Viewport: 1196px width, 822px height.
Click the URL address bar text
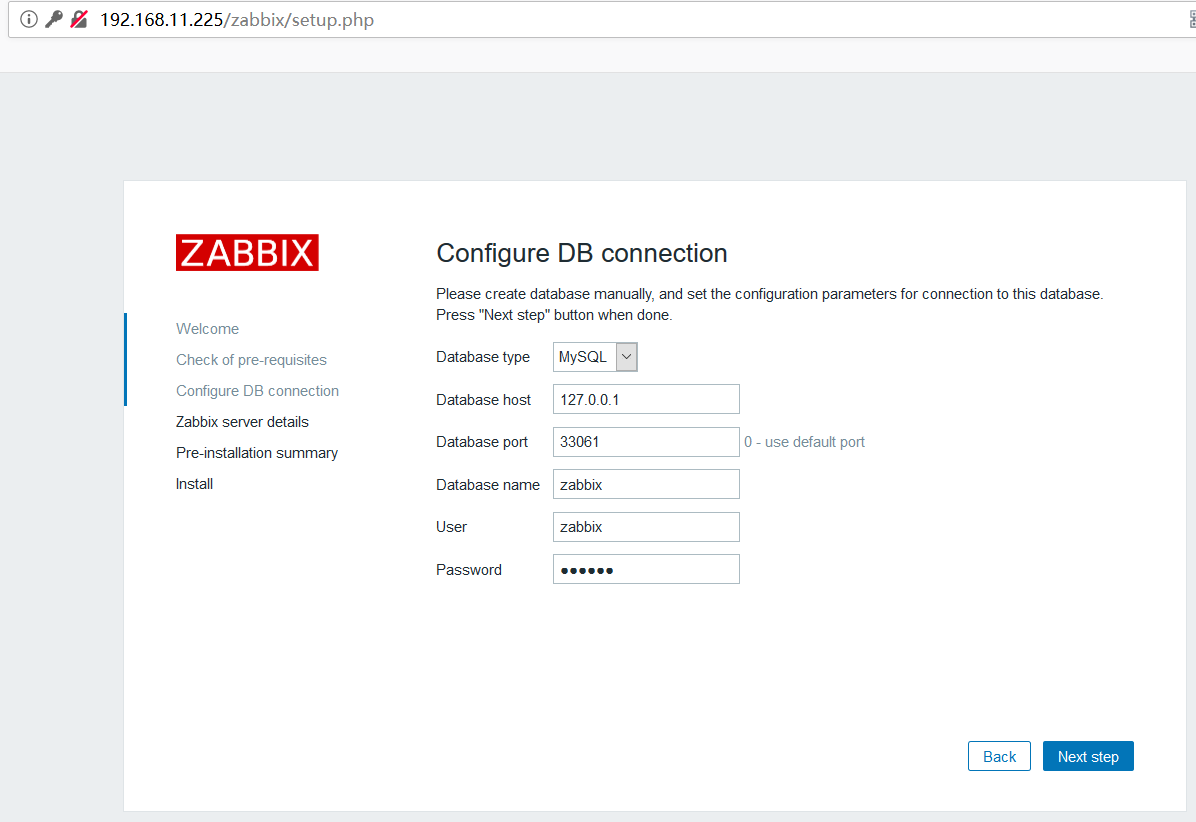click(x=236, y=20)
